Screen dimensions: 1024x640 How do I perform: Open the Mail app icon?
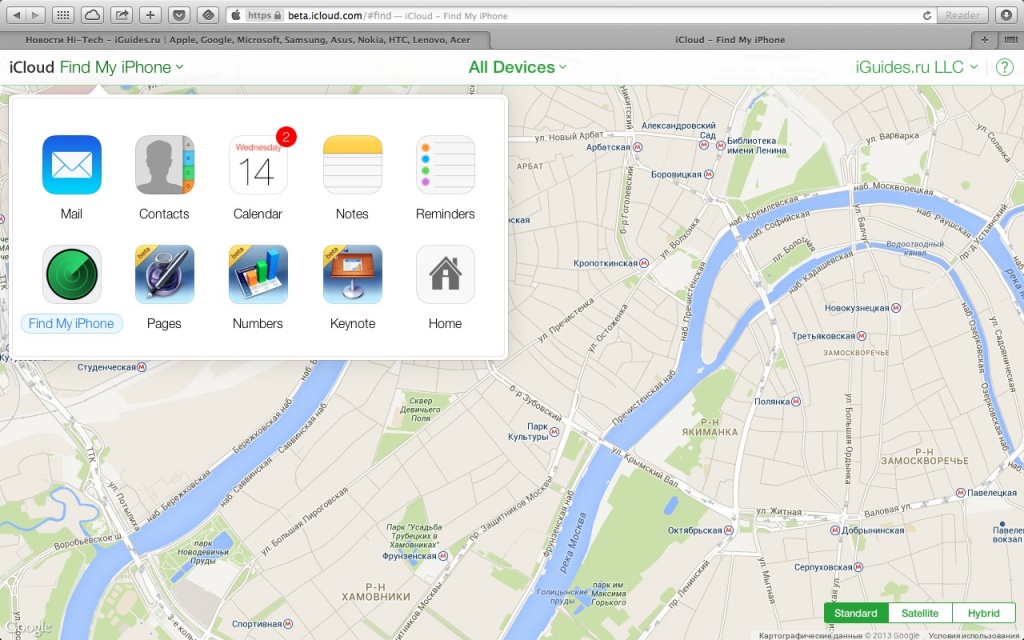coord(71,165)
